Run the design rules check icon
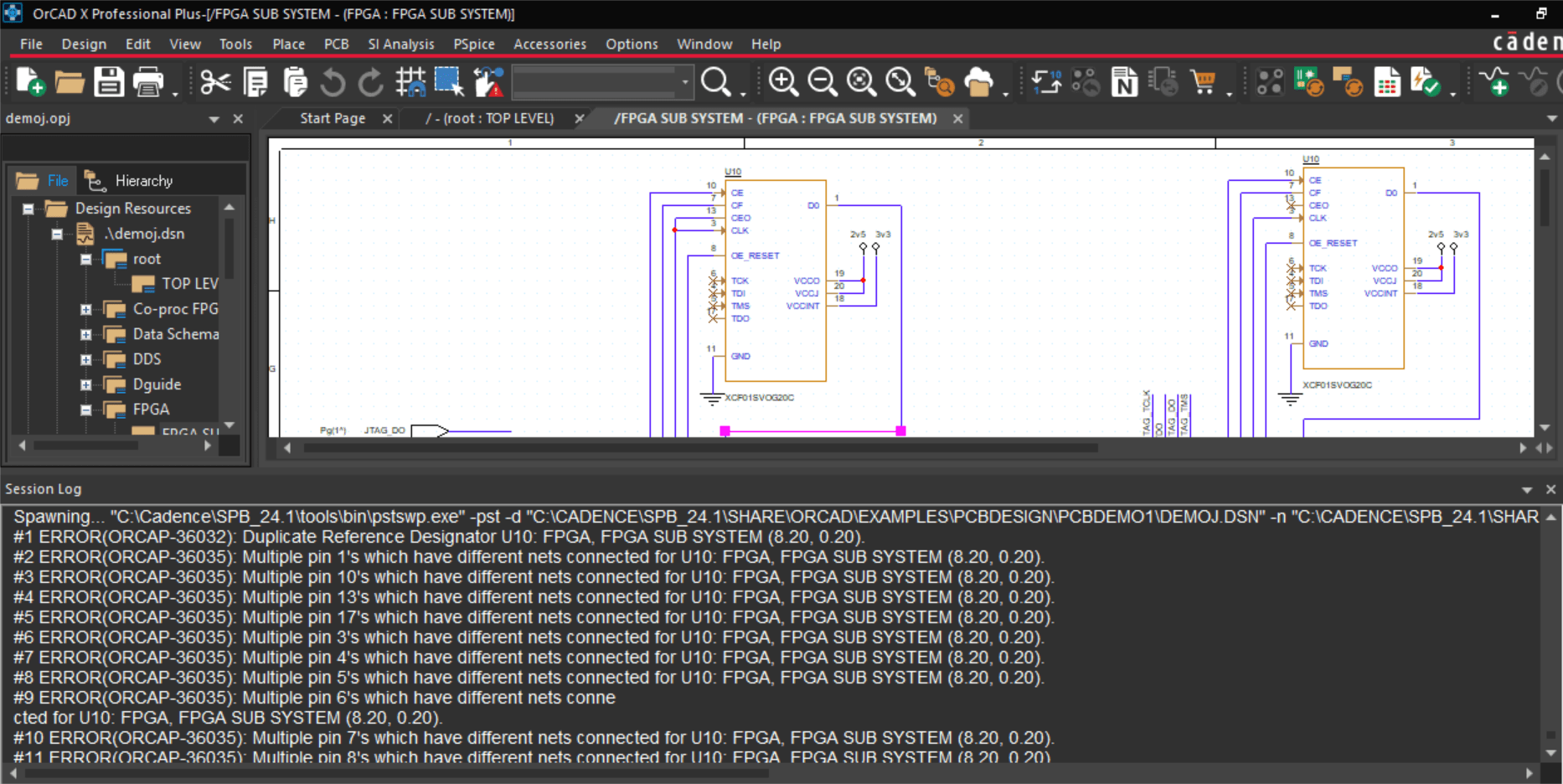The width and height of the screenshot is (1563, 784). [1426, 82]
